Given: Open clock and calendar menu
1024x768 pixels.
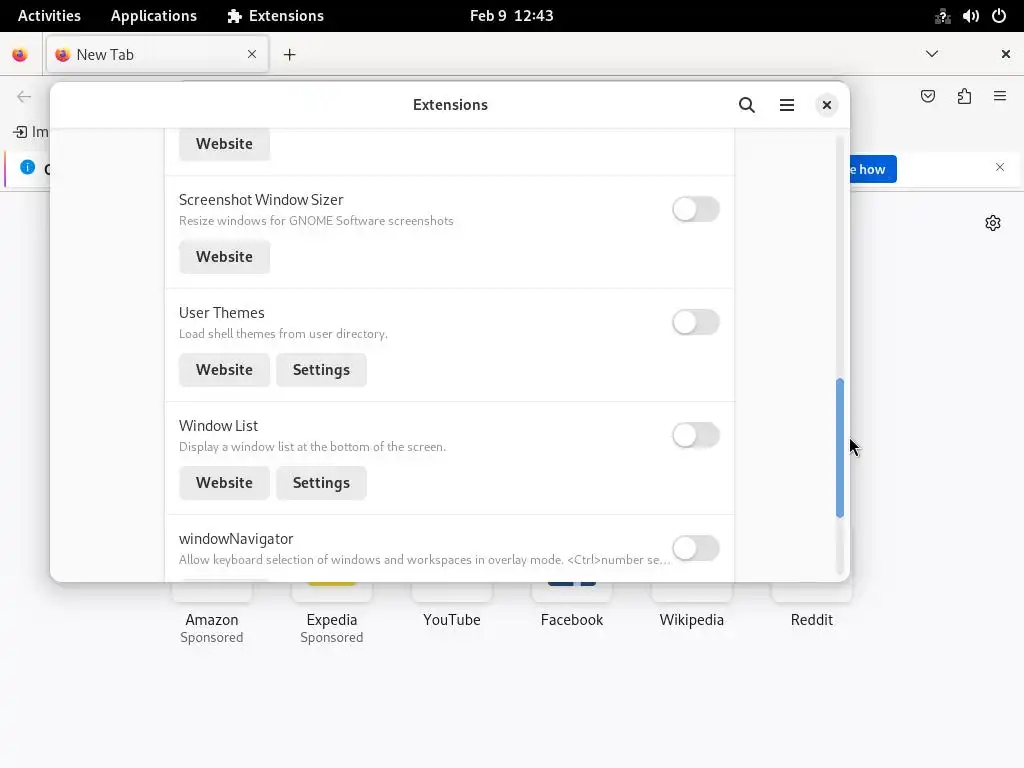Looking at the screenshot, I should (511, 16).
